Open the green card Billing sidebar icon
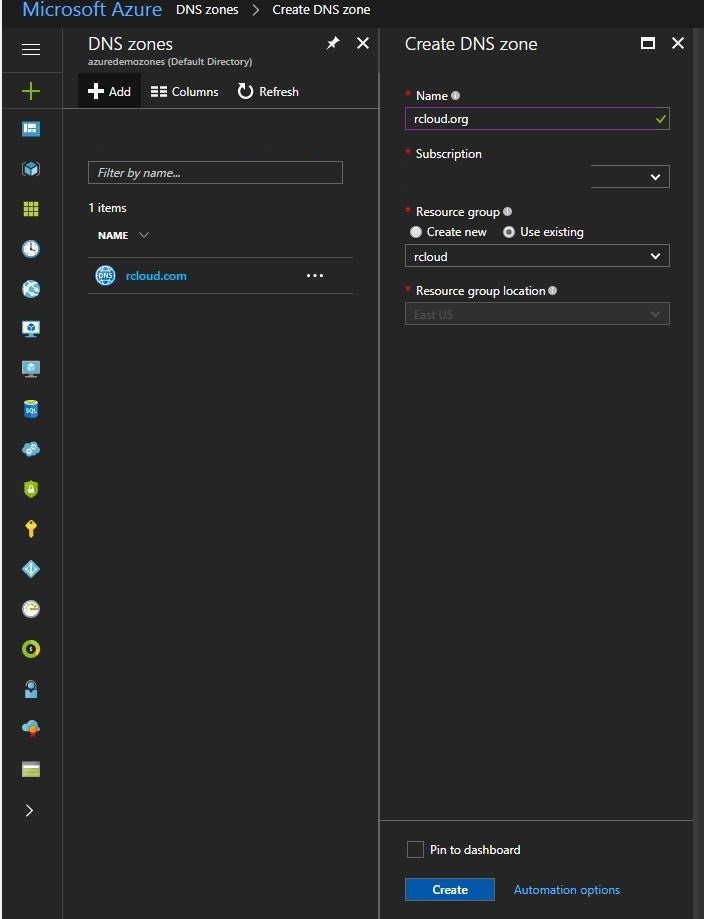The image size is (704, 919). tap(30, 769)
